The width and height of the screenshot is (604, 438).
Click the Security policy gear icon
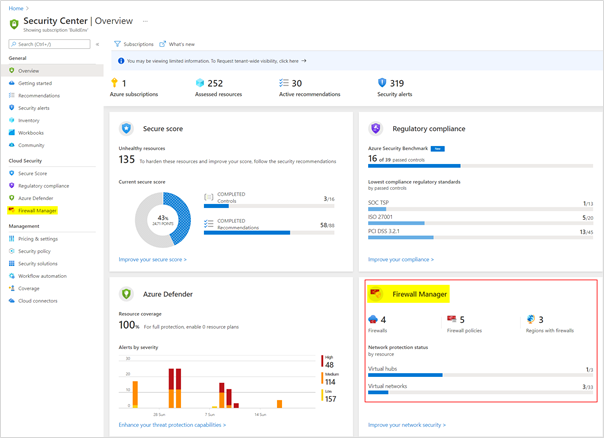click(12, 251)
